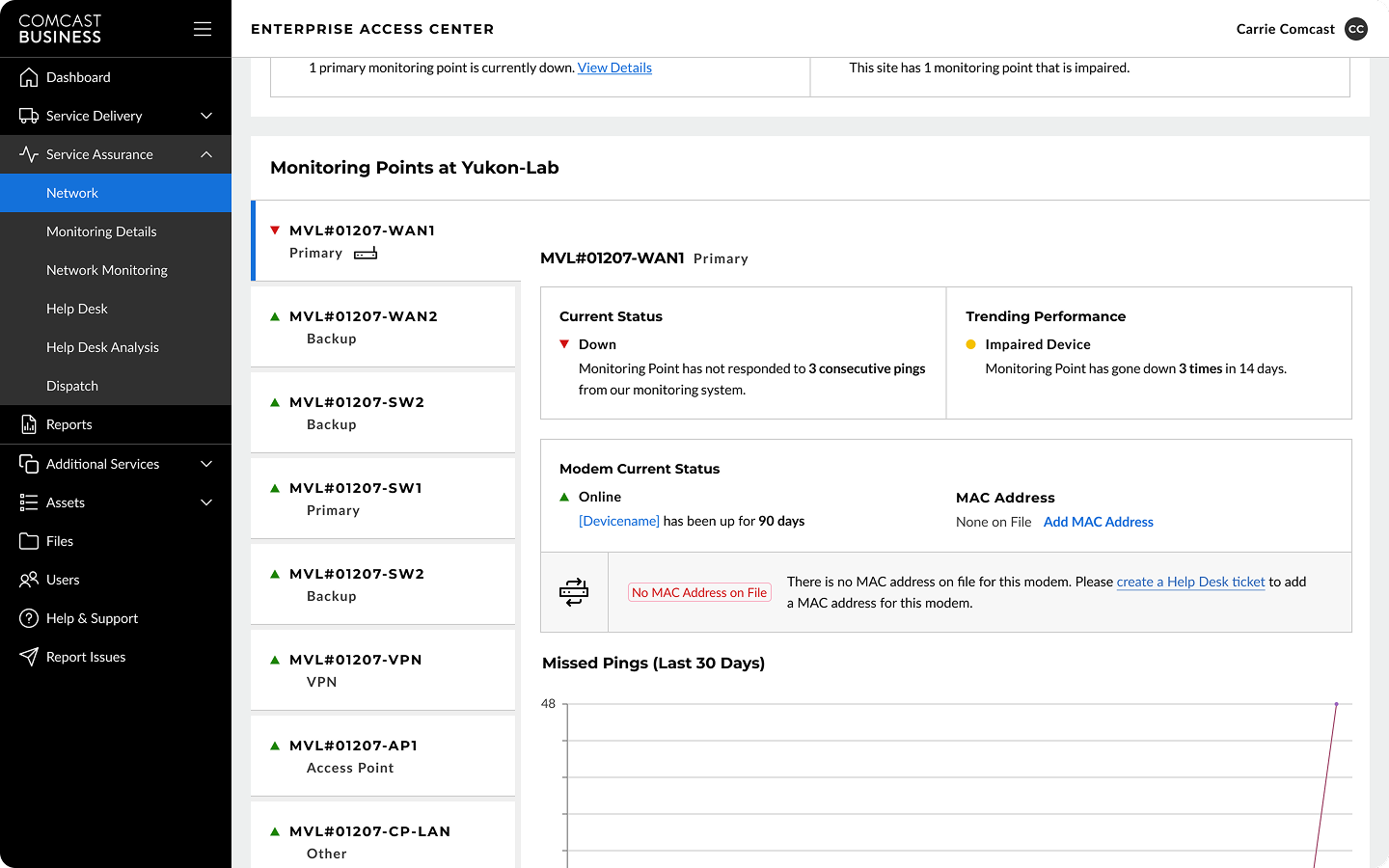Image resolution: width=1389 pixels, height=868 pixels.
Task: Open Monitoring Details in the sidebar
Action: [116, 231]
